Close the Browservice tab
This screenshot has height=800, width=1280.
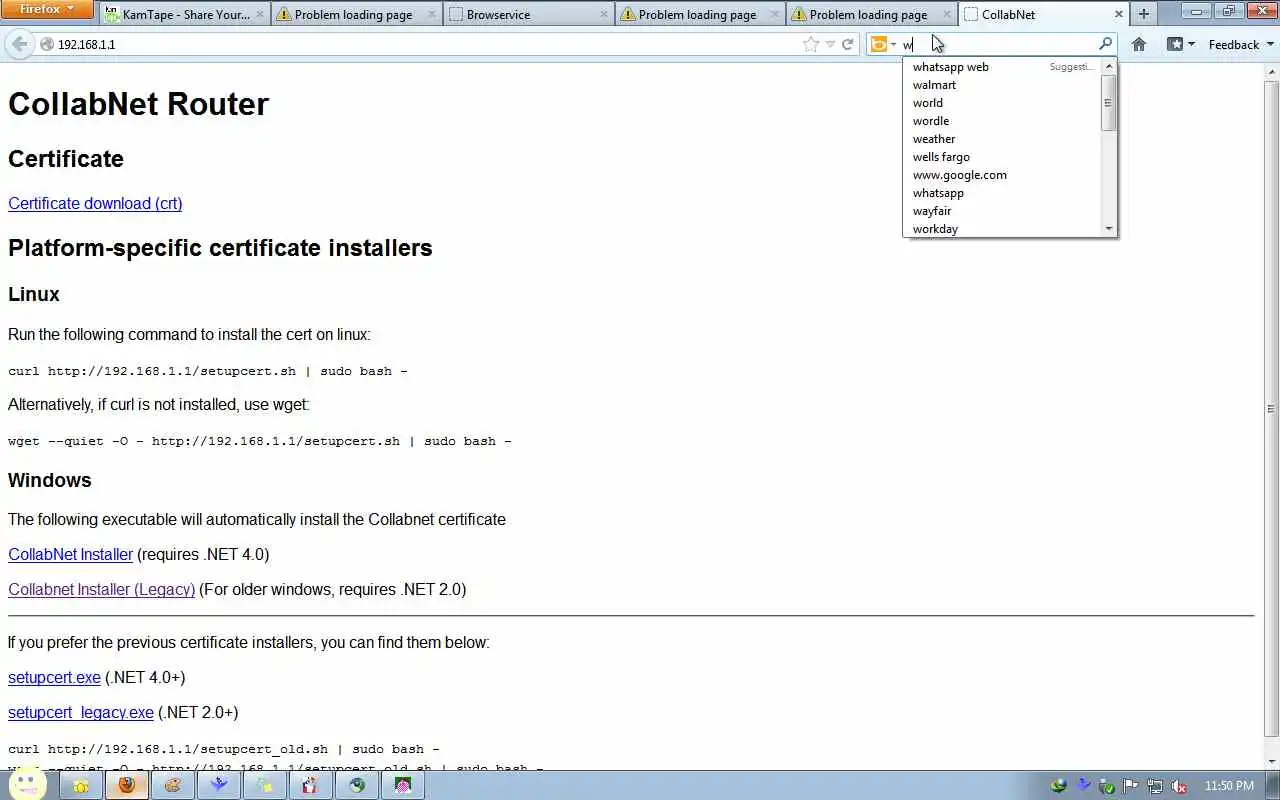pos(604,15)
